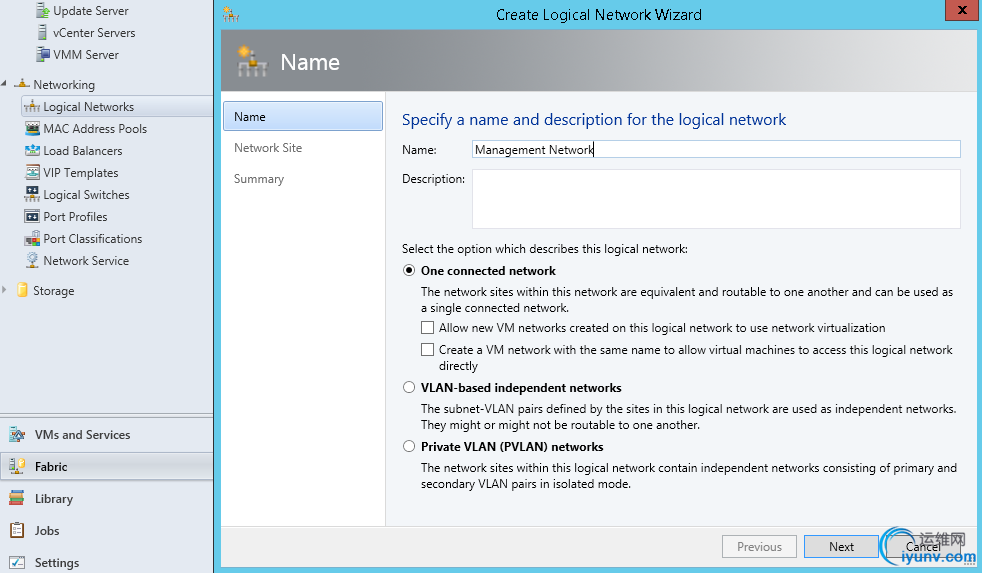This screenshot has width=982, height=573.
Task: Select MAC Address Pools tree item
Action: tap(95, 129)
